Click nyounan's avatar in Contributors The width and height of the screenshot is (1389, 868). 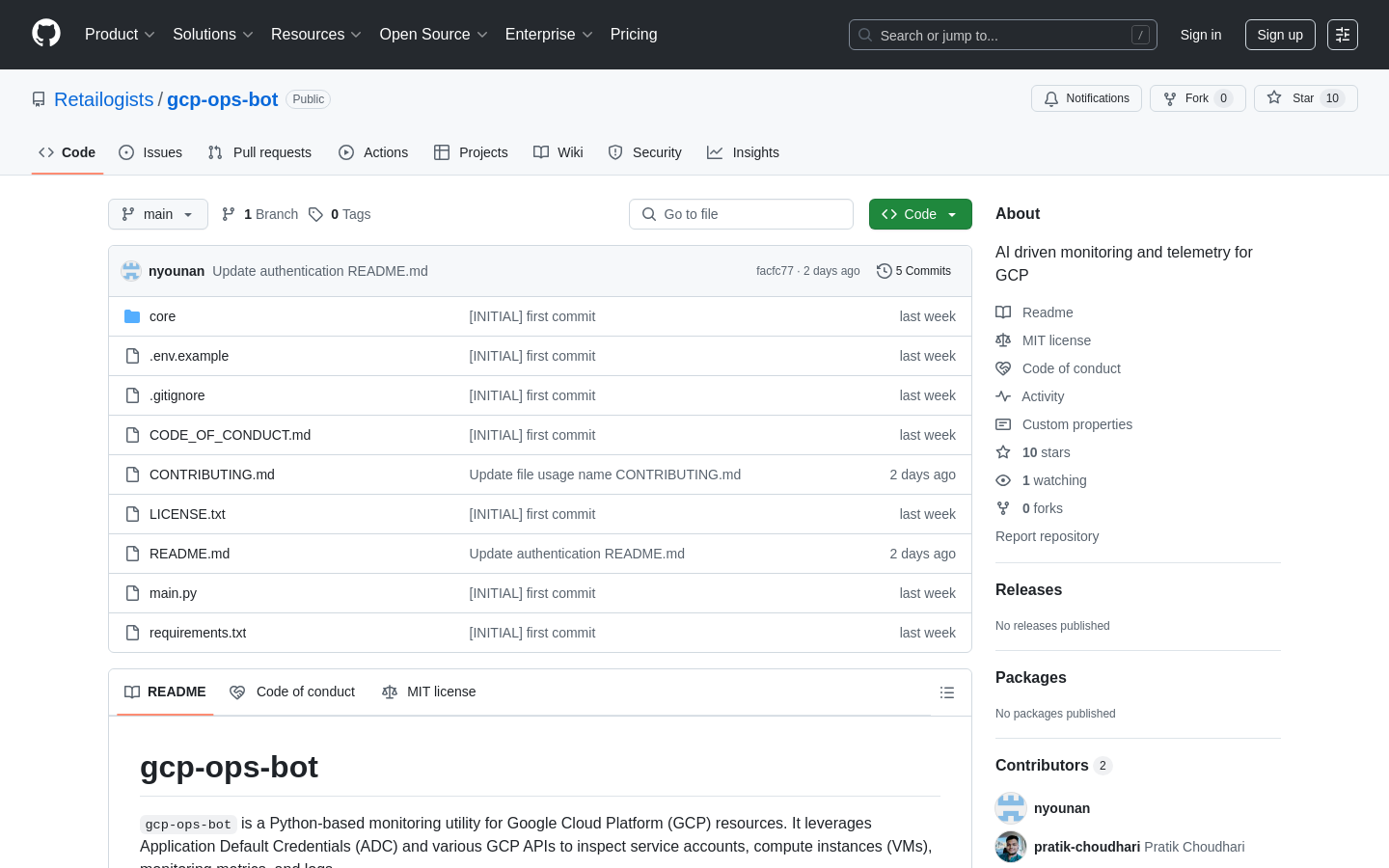pyautogui.click(x=1011, y=808)
